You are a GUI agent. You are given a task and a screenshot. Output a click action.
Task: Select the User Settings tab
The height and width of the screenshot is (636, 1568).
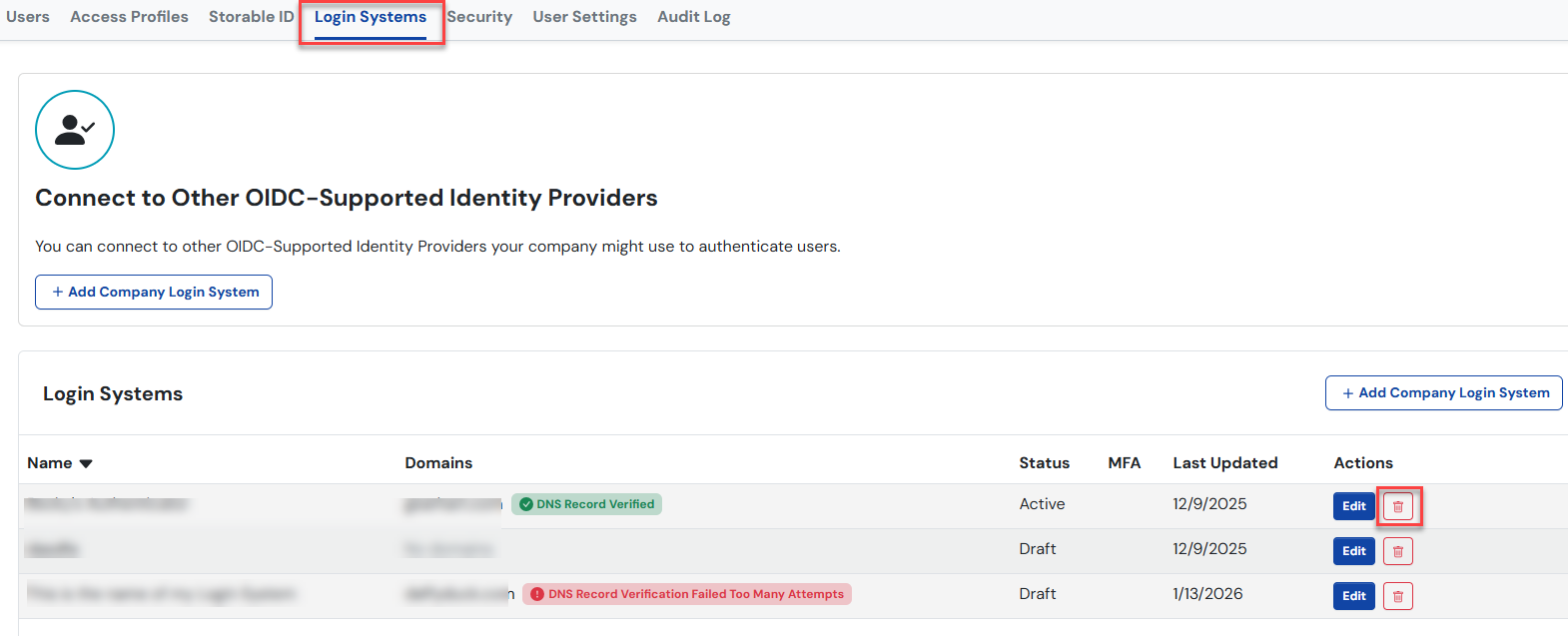click(x=584, y=17)
